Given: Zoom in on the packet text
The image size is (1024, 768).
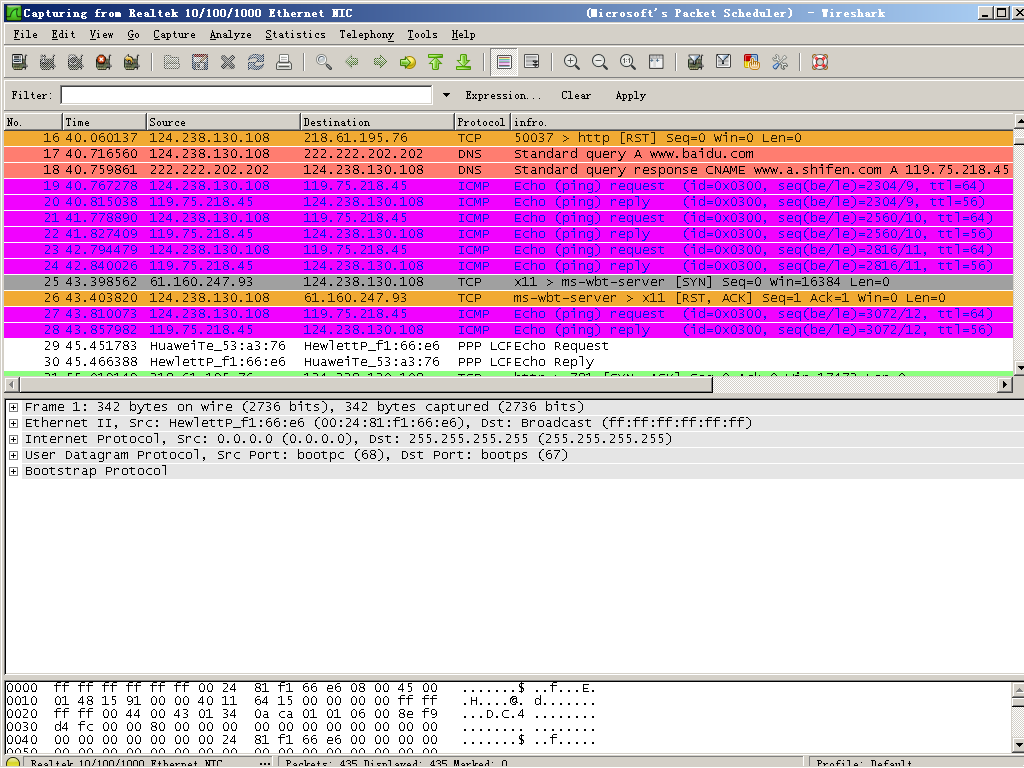Looking at the screenshot, I should 572,62.
